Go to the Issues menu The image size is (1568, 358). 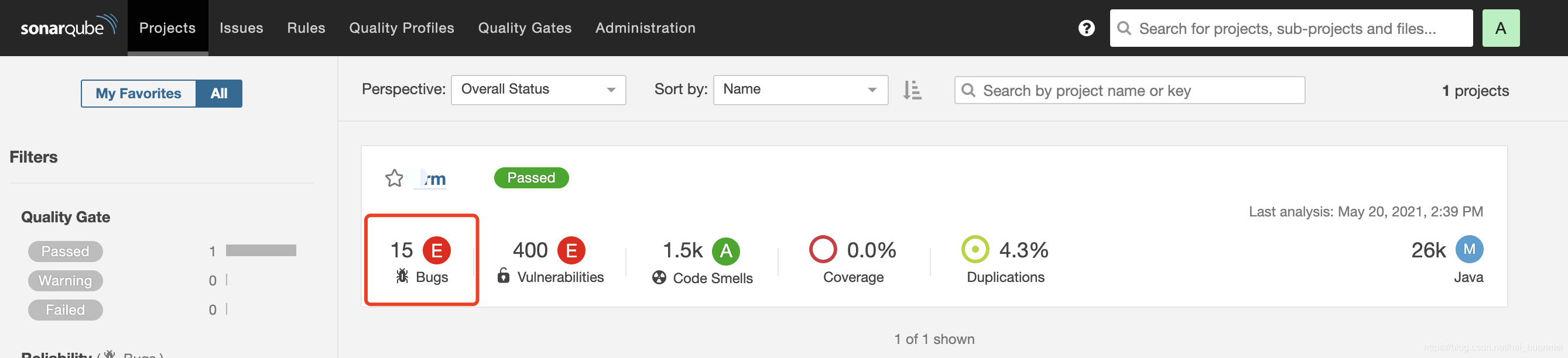pos(241,28)
